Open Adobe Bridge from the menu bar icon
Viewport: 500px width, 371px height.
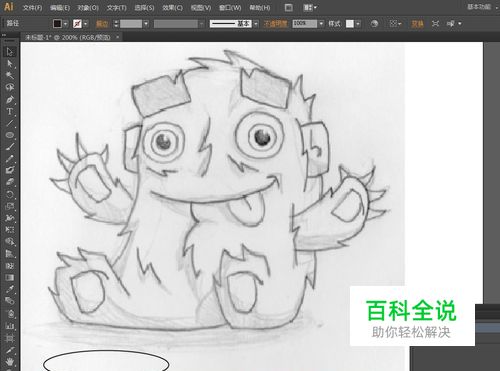(289, 7)
